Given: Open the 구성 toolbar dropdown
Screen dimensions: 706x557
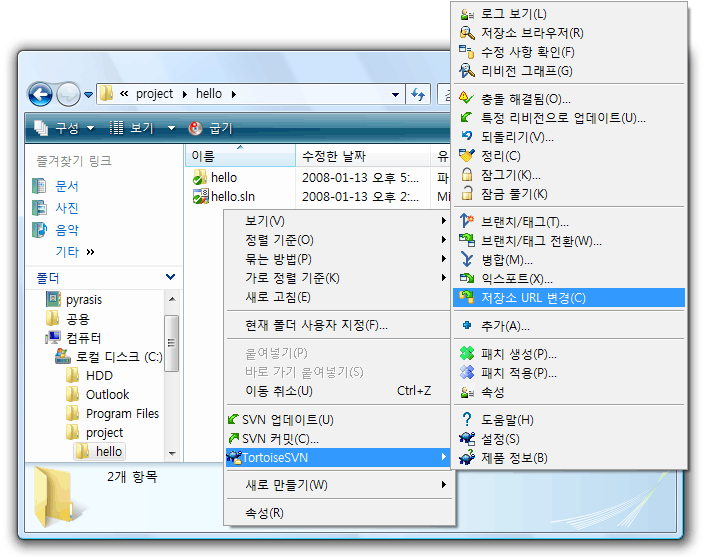Looking at the screenshot, I should point(65,128).
